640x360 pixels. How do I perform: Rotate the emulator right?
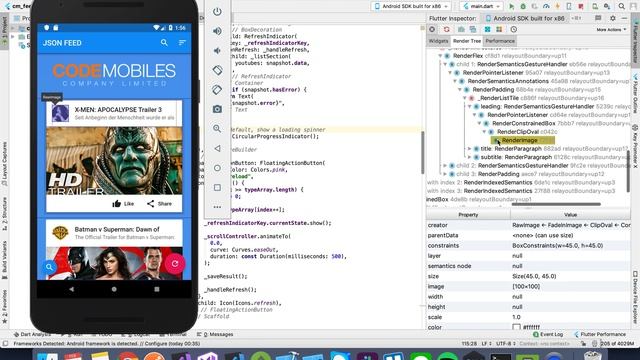coord(217,90)
